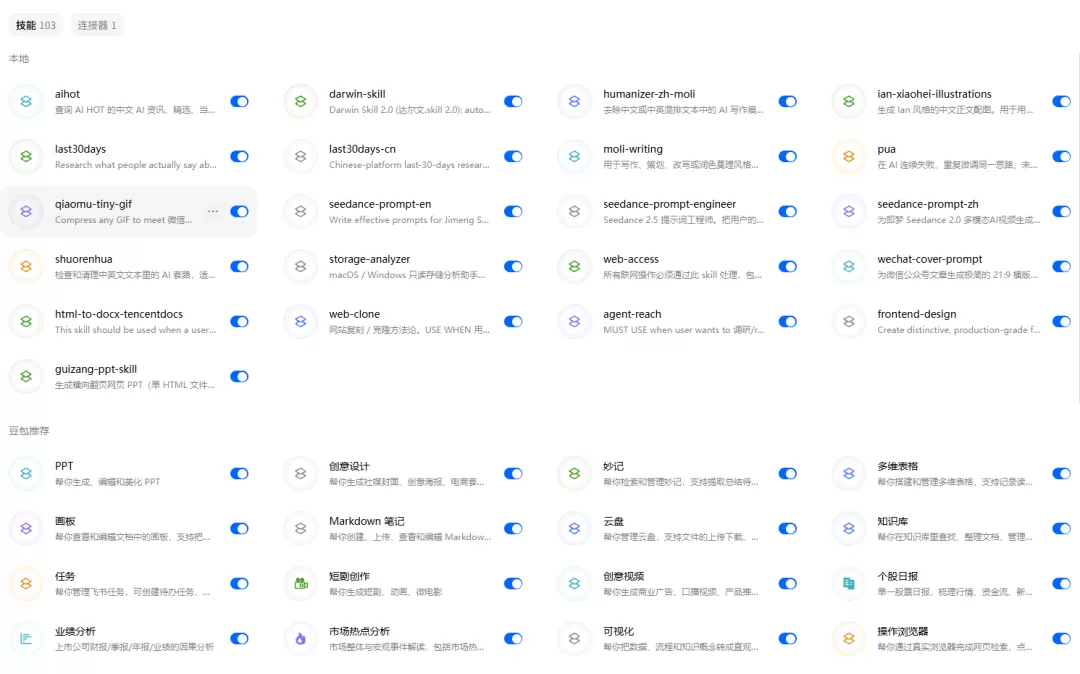Image resolution: width=1080 pixels, height=674 pixels.
Task: Select the web-access skill icon
Action: point(574,266)
